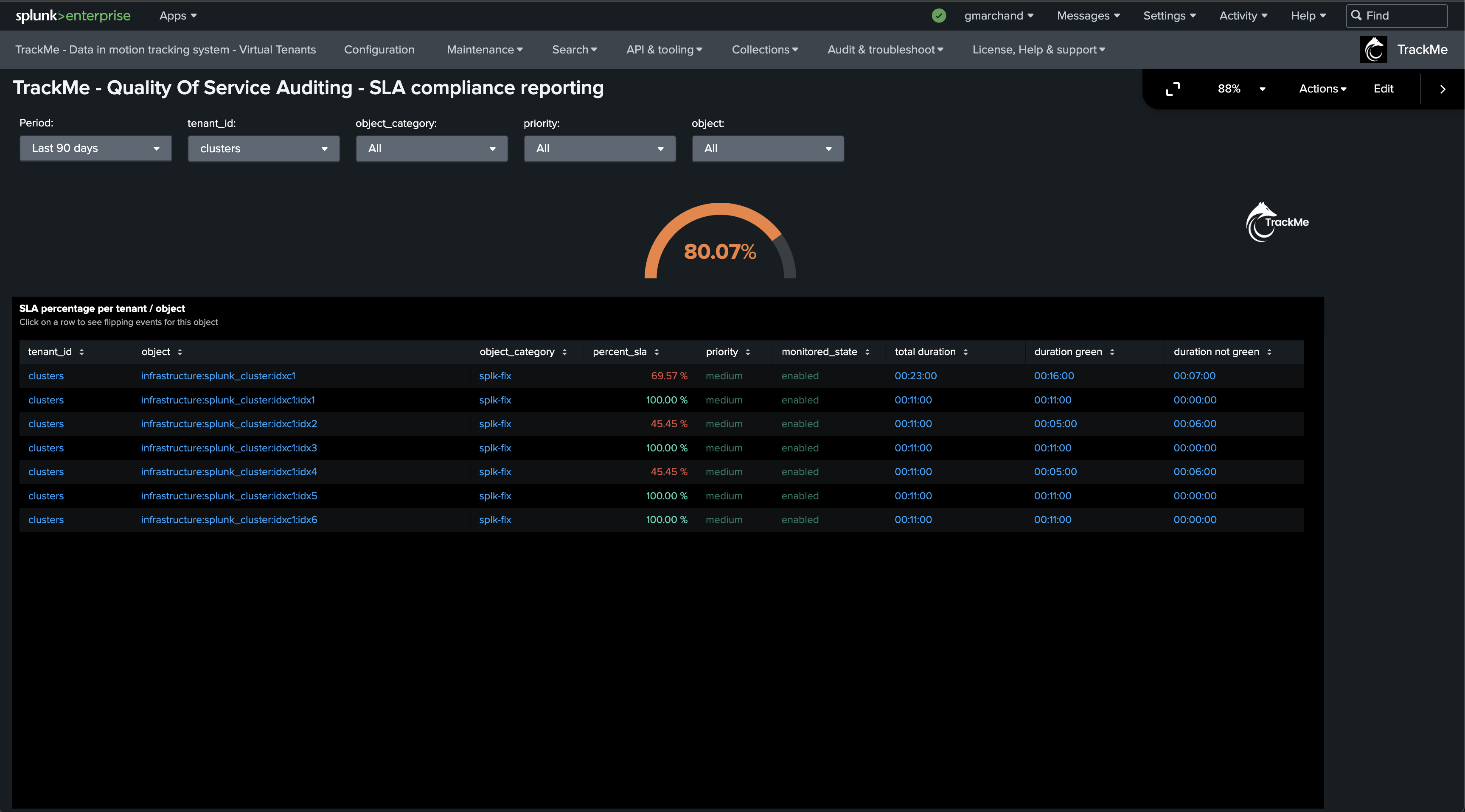Viewport: 1465px width, 812px height.
Task: Sort by tenant_id column arrows
Action: [82, 352]
